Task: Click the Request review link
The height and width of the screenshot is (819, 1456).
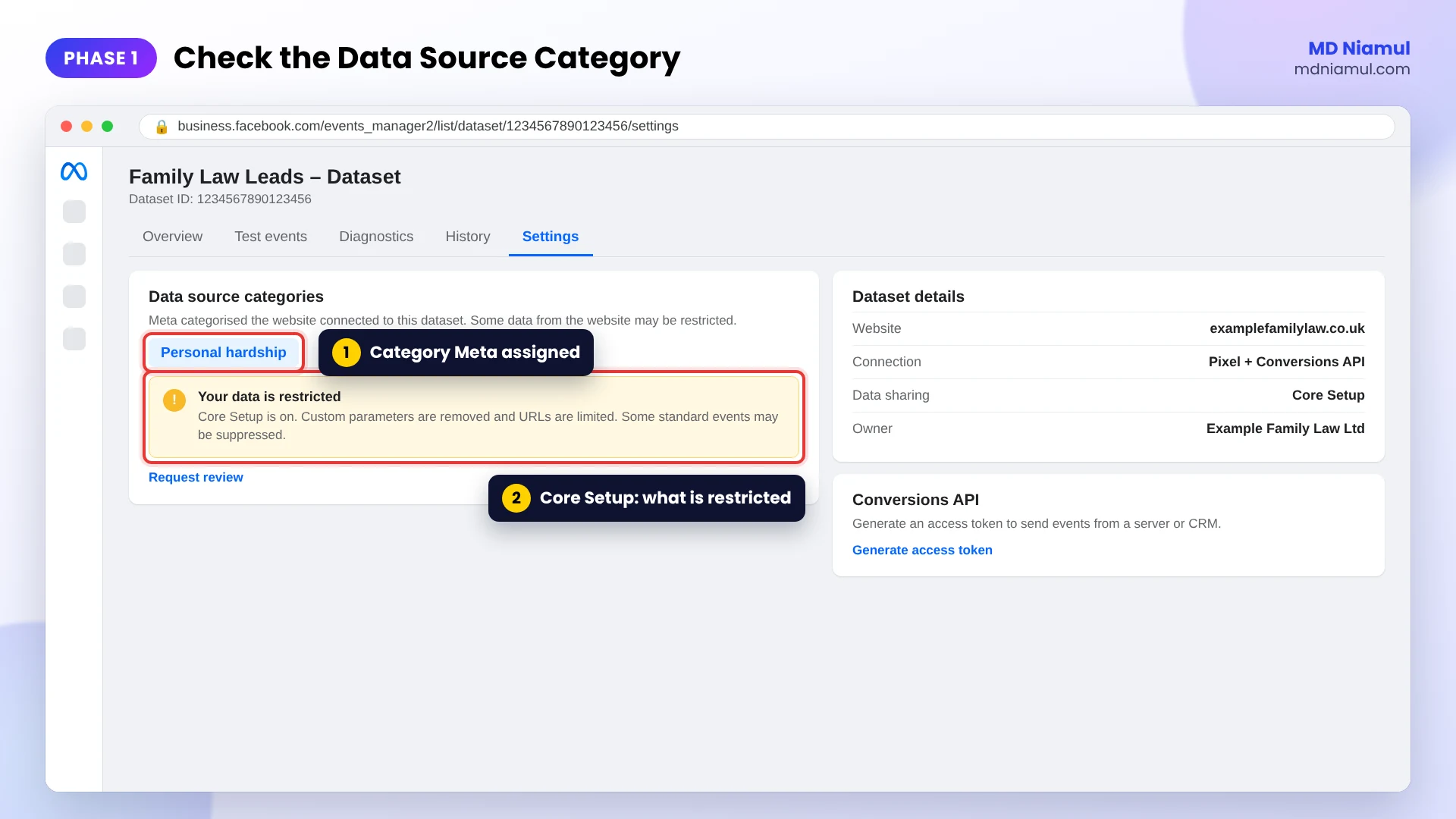Action: tap(196, 477)
